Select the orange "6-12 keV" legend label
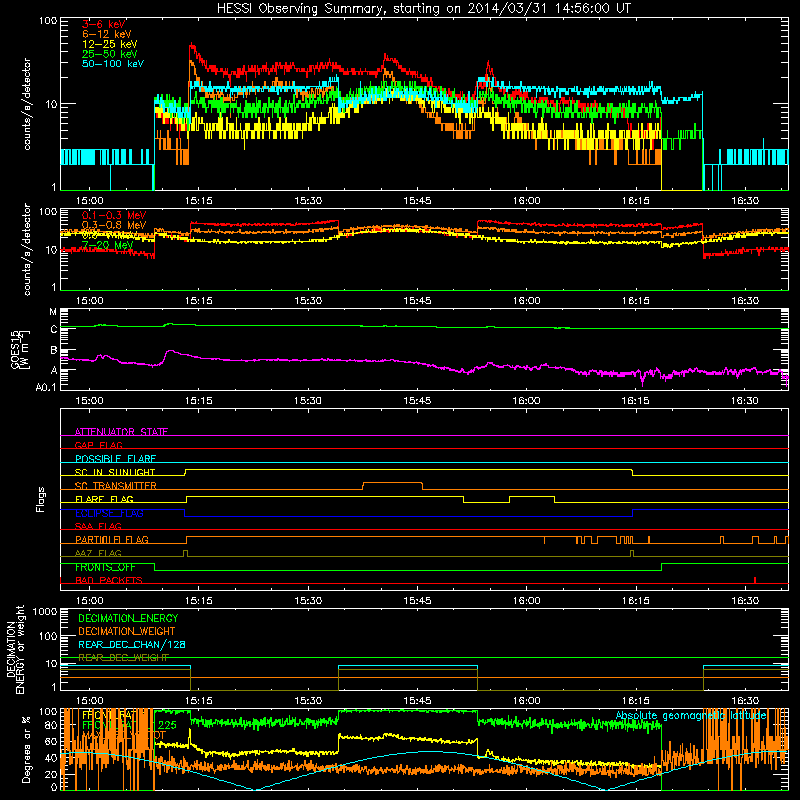 (x=107, y=34)
